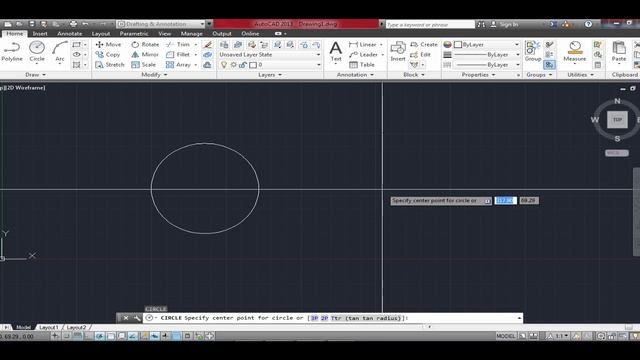The width and height of the screenshot is (640, 360).
Task: Choose the Copy tool in Modify panel
Action: 108,54
